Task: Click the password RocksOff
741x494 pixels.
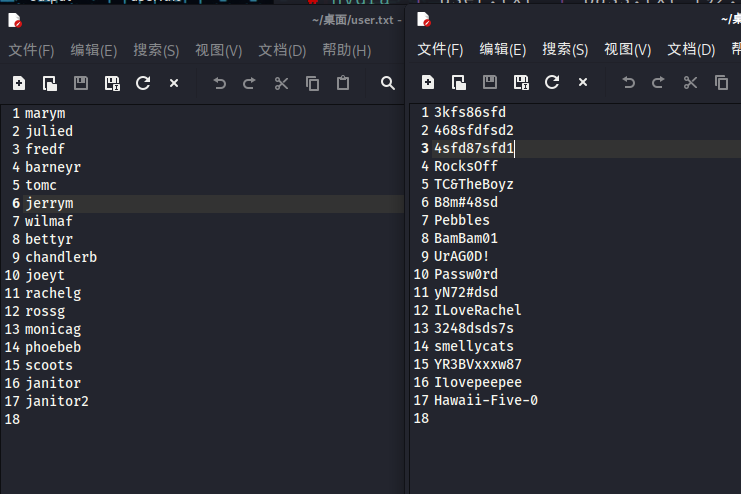Action: 466,166
